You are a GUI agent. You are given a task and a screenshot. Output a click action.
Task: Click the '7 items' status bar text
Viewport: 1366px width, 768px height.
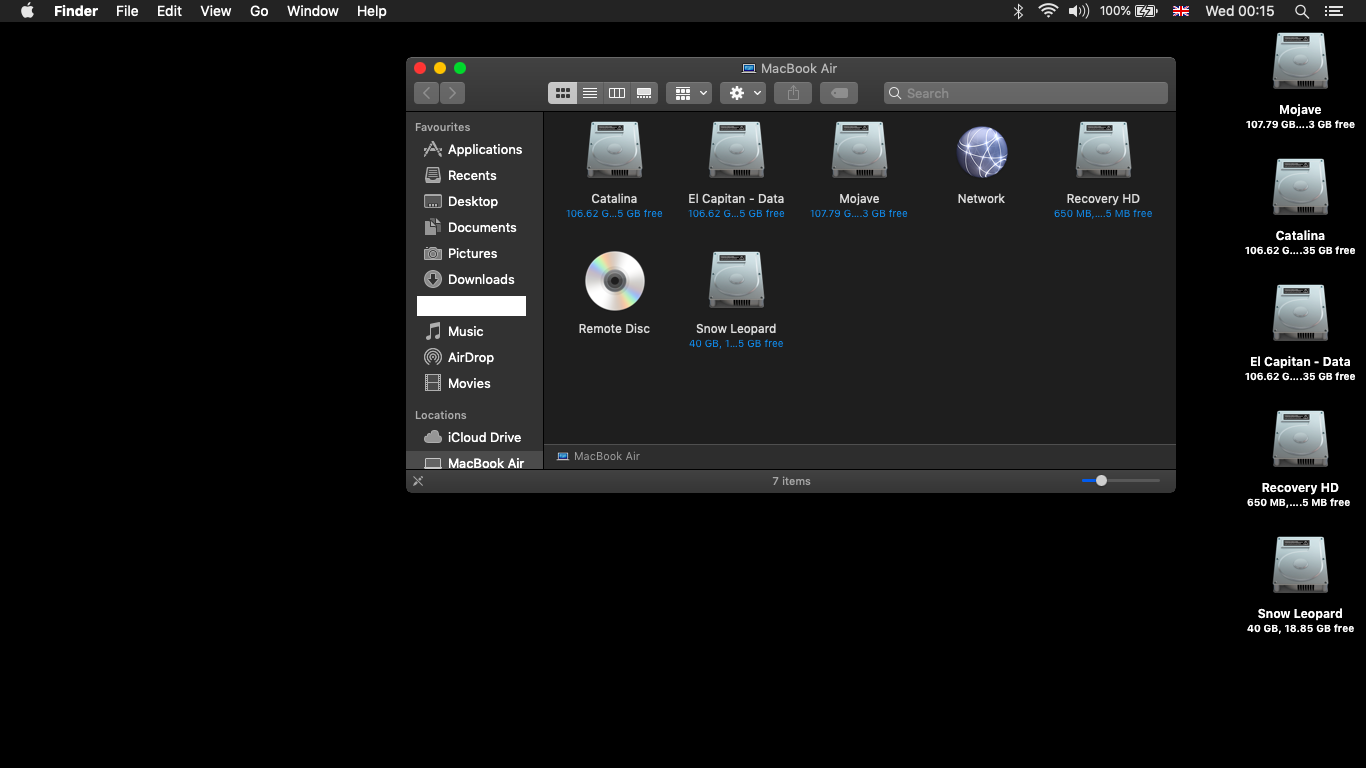[x=791, y=481]
